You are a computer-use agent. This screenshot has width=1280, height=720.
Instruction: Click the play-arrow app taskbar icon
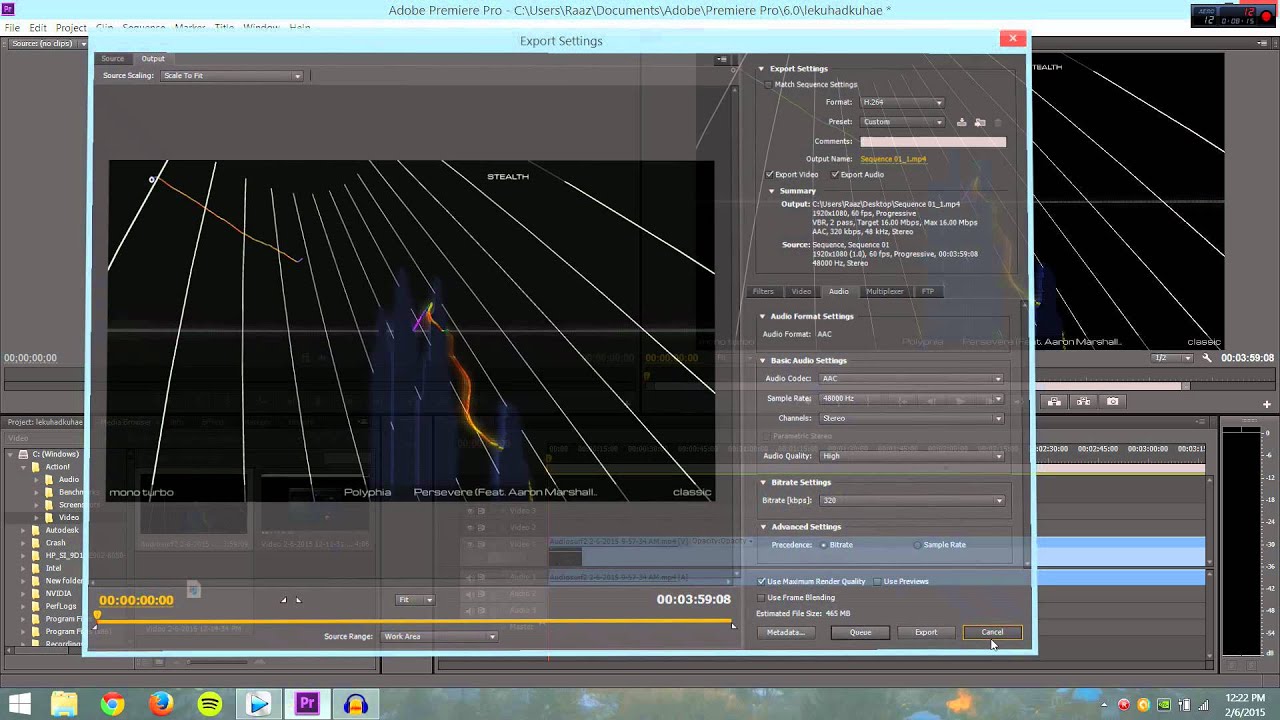point(259,704)
